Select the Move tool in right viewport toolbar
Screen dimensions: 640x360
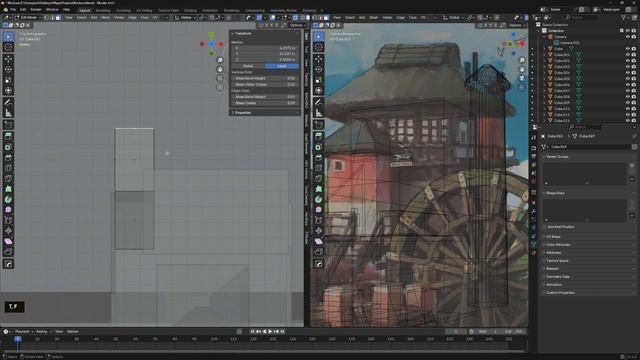click(319, 59)
